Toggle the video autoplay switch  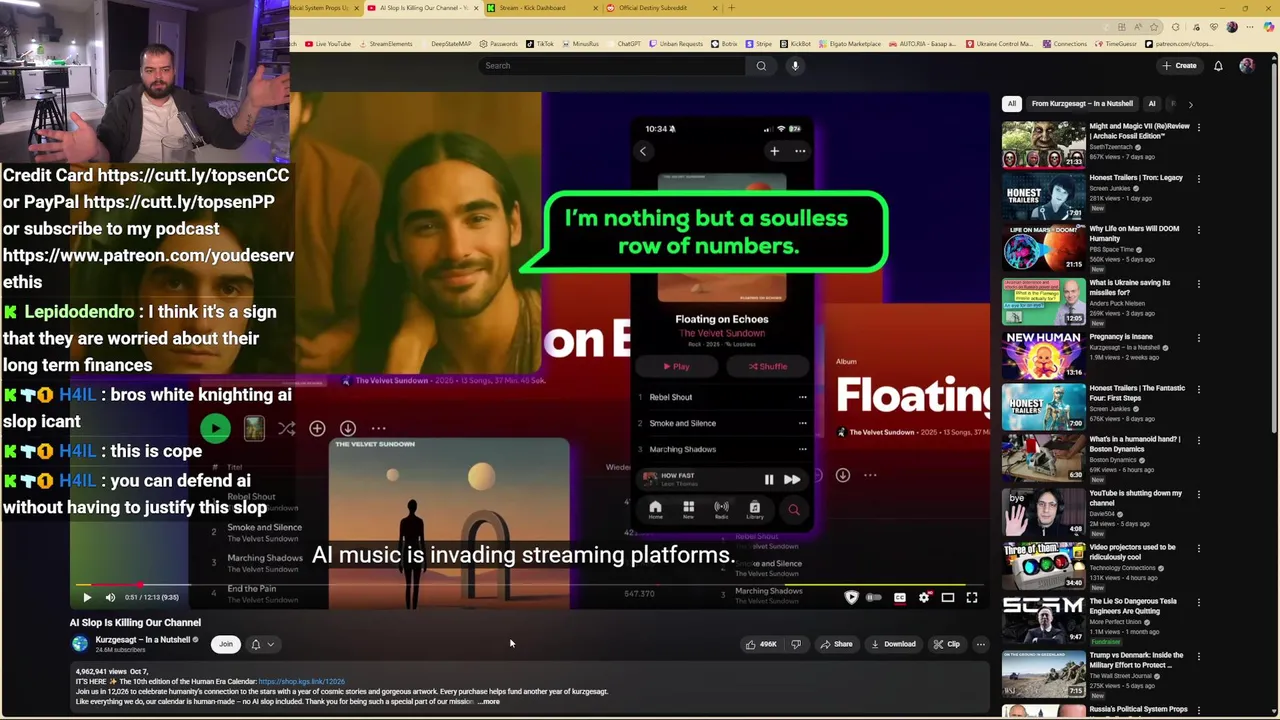pyautogui.click(x=874, y=597)
